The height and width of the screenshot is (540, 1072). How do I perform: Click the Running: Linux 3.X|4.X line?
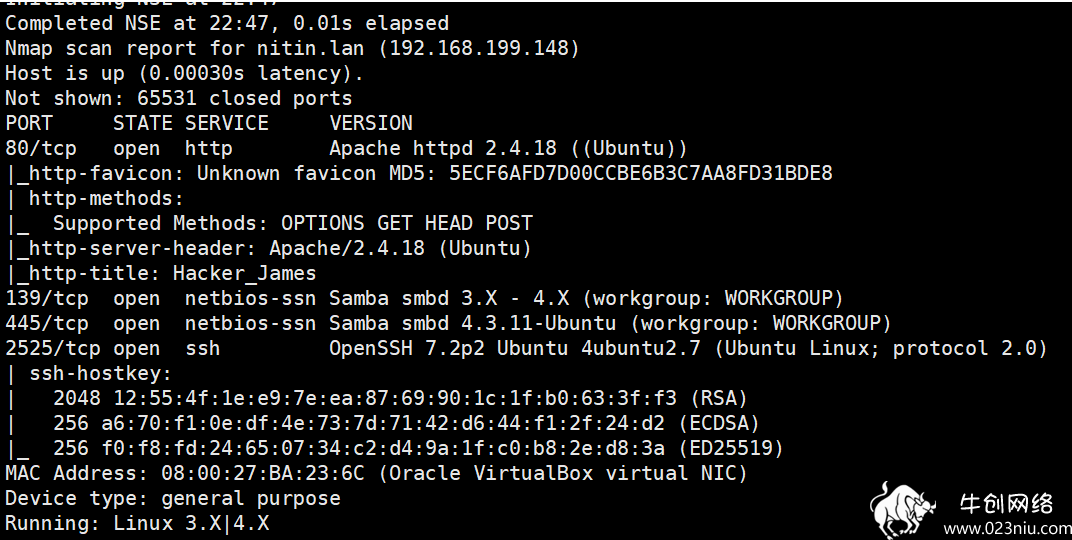click(x=137, y=524)
